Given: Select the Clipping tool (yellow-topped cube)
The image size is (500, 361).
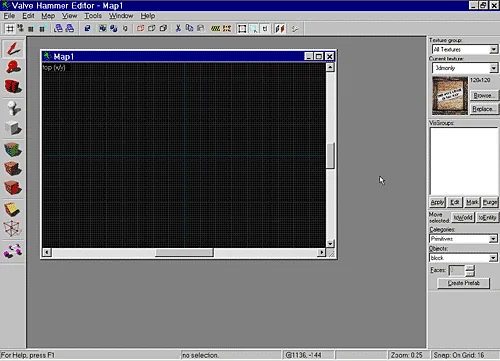Looking at the screenshot, I should click(13, 210).
